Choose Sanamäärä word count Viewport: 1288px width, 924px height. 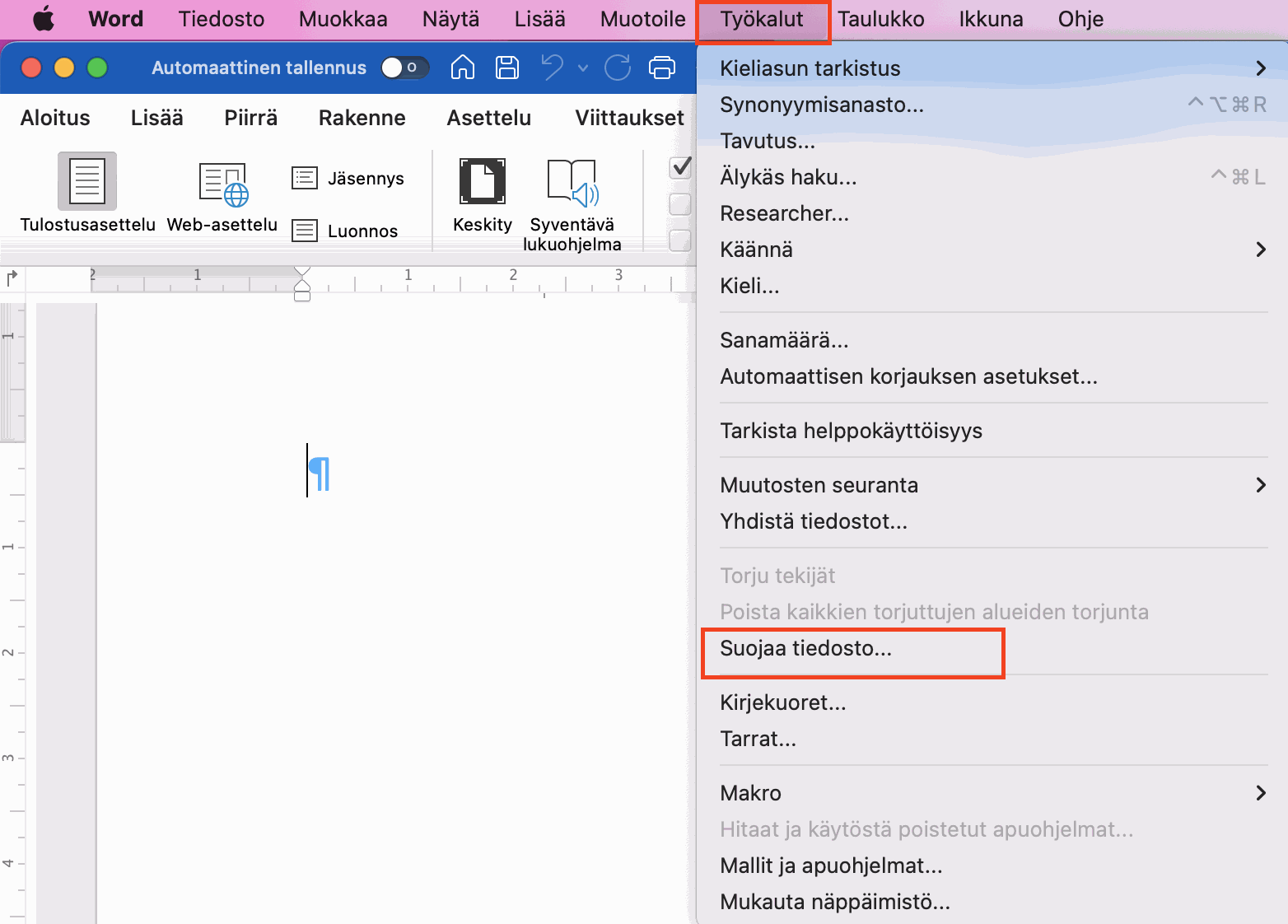pos(992,340)
